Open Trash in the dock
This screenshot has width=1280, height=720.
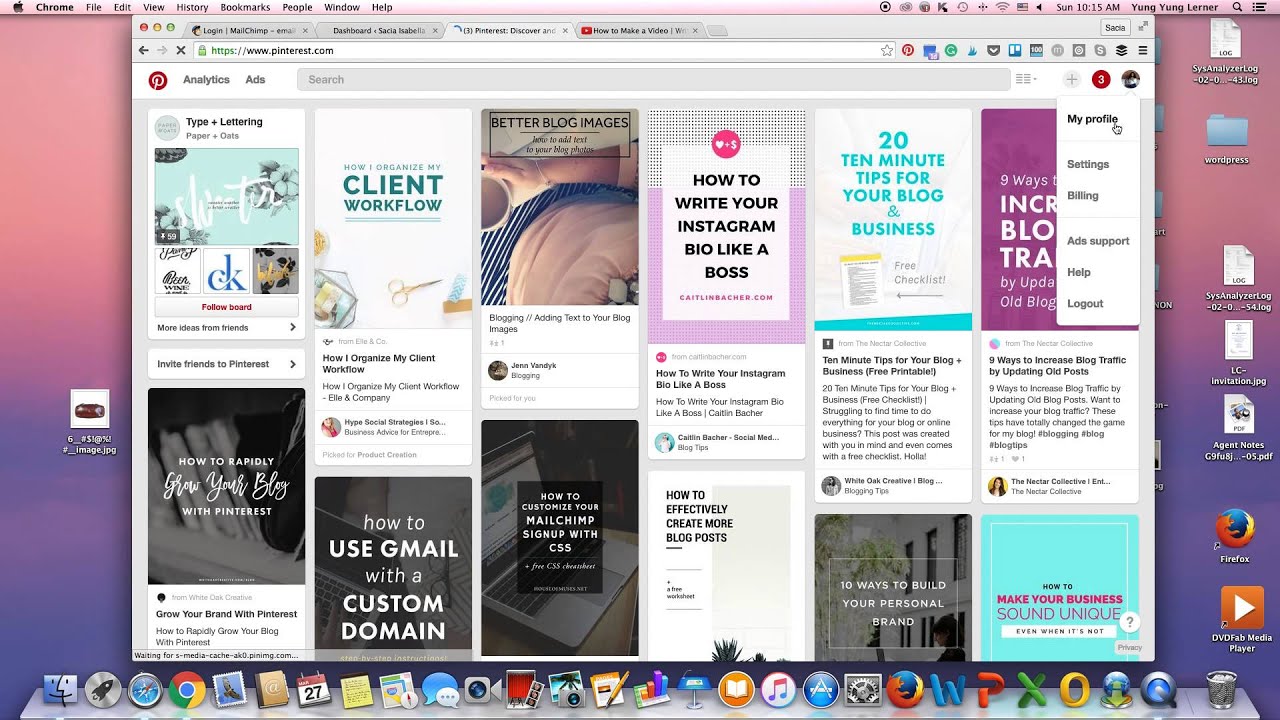coord(1221,690)
